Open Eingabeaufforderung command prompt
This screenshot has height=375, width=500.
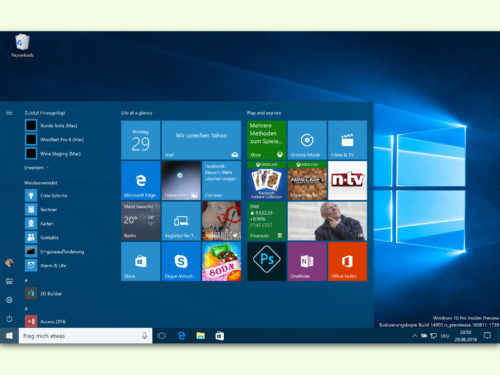pyautogui.click(x=55, y=251)
